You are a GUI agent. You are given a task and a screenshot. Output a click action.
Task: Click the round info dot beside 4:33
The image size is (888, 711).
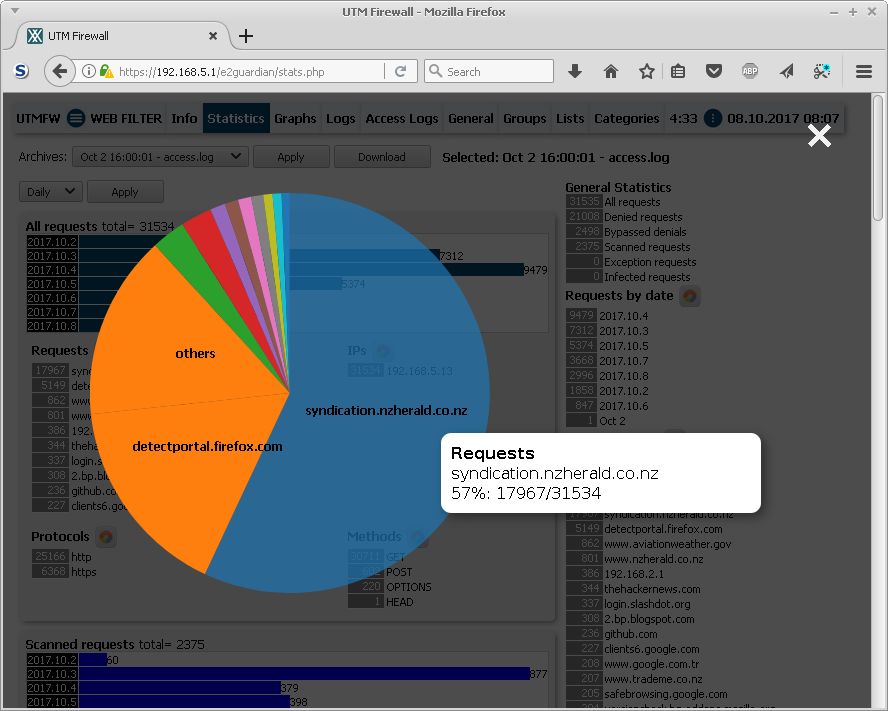(712, 118)
